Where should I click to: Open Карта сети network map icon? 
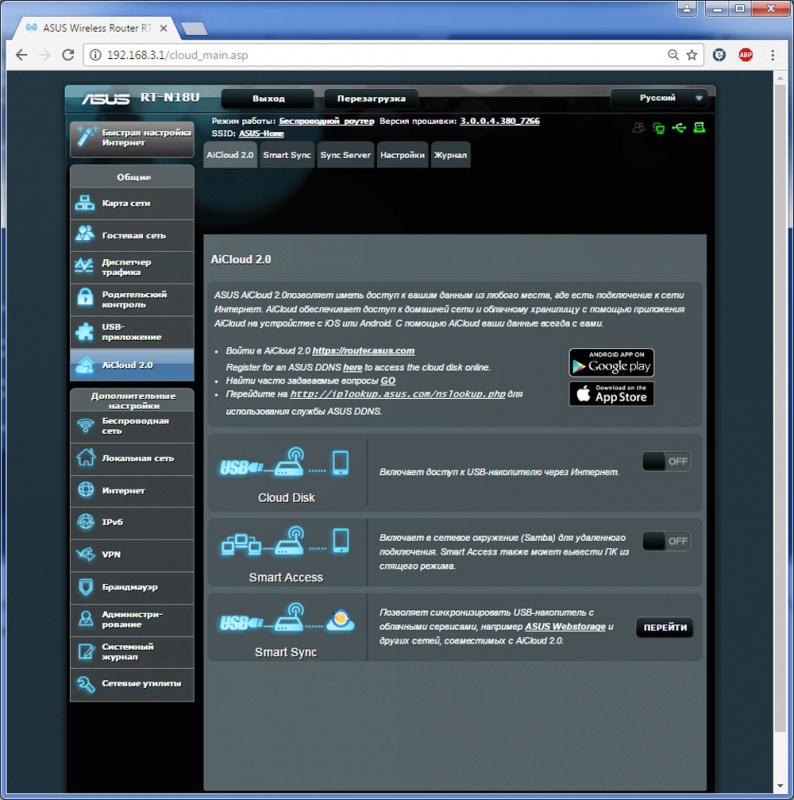click(85, 203)
